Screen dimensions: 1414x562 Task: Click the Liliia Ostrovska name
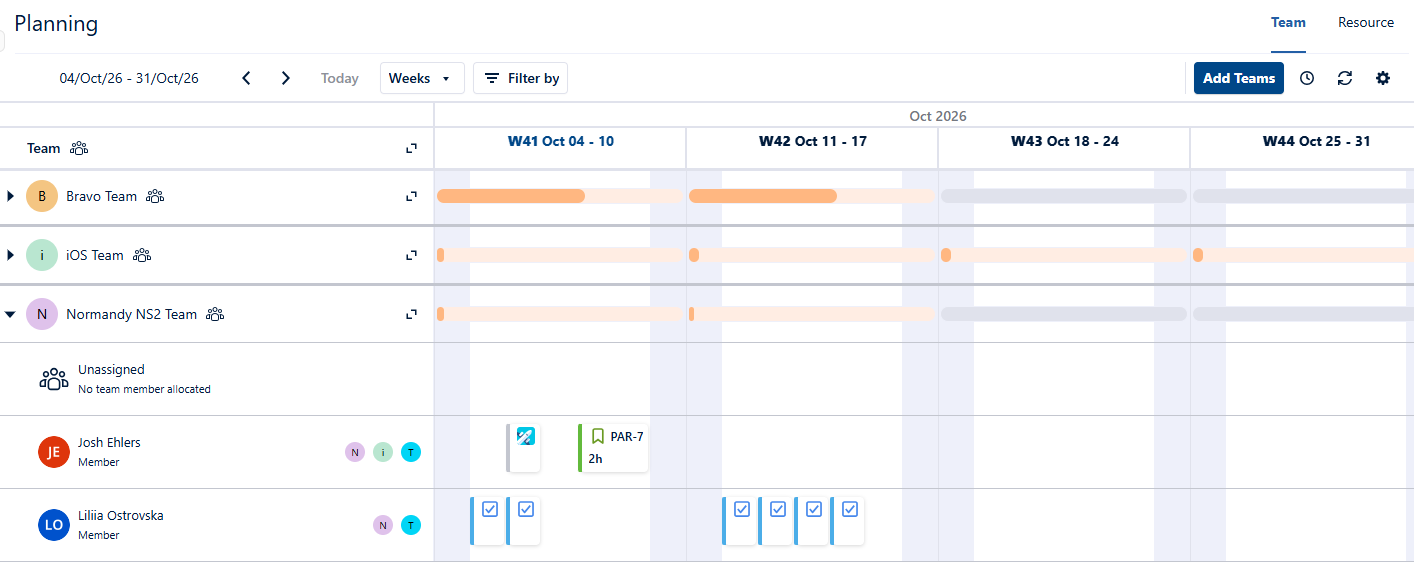point(121,516)
